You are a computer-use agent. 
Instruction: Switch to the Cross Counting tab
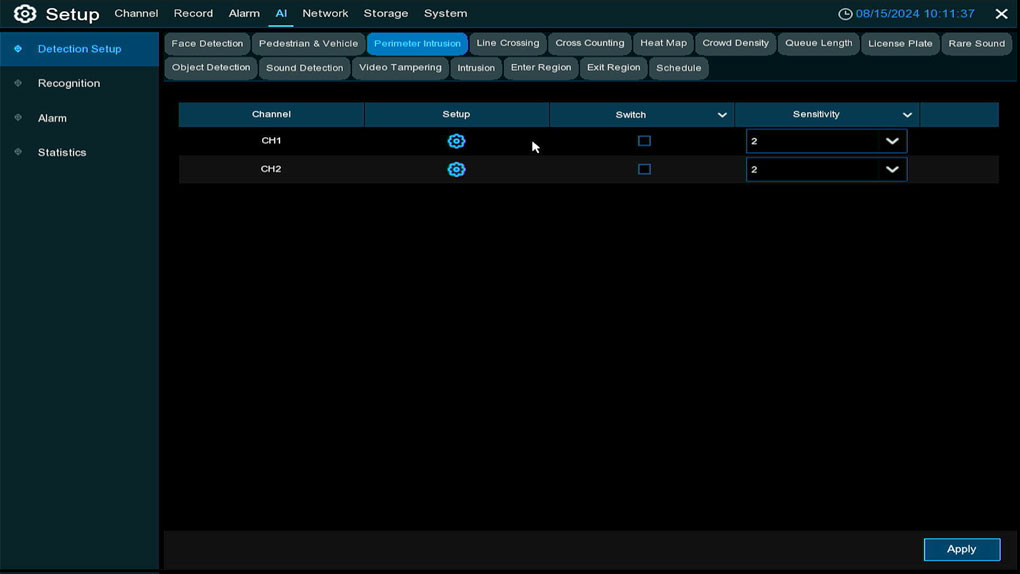click(x=590, y=44)
